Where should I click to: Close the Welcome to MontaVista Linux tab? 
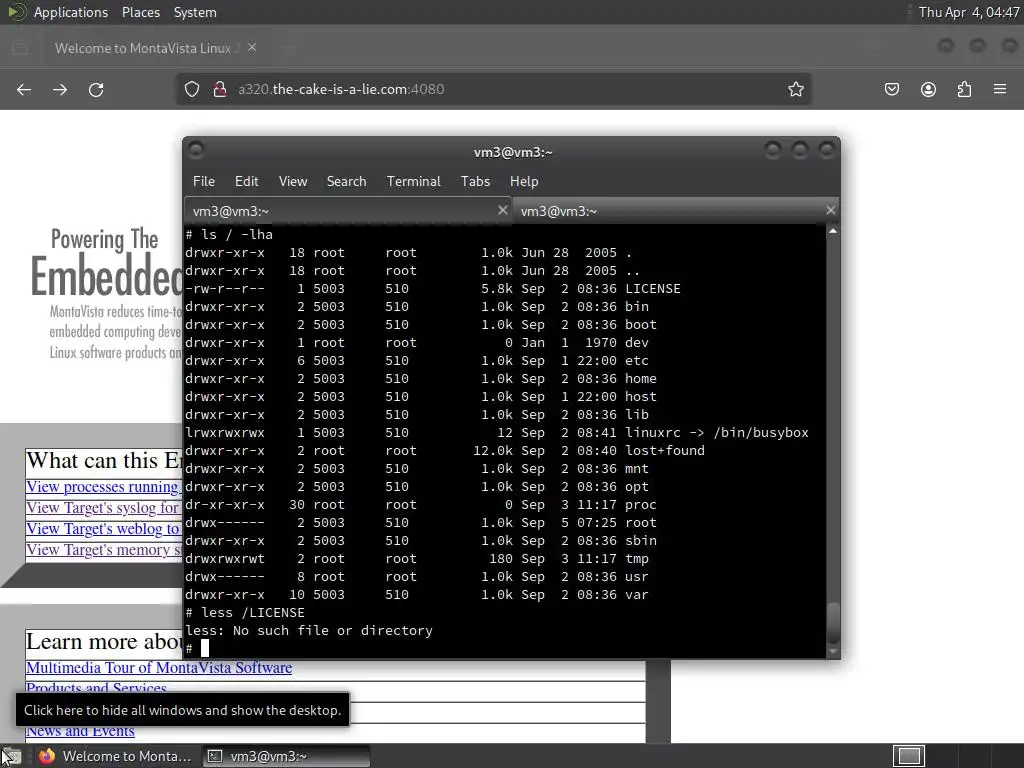(x=252, y=48)
